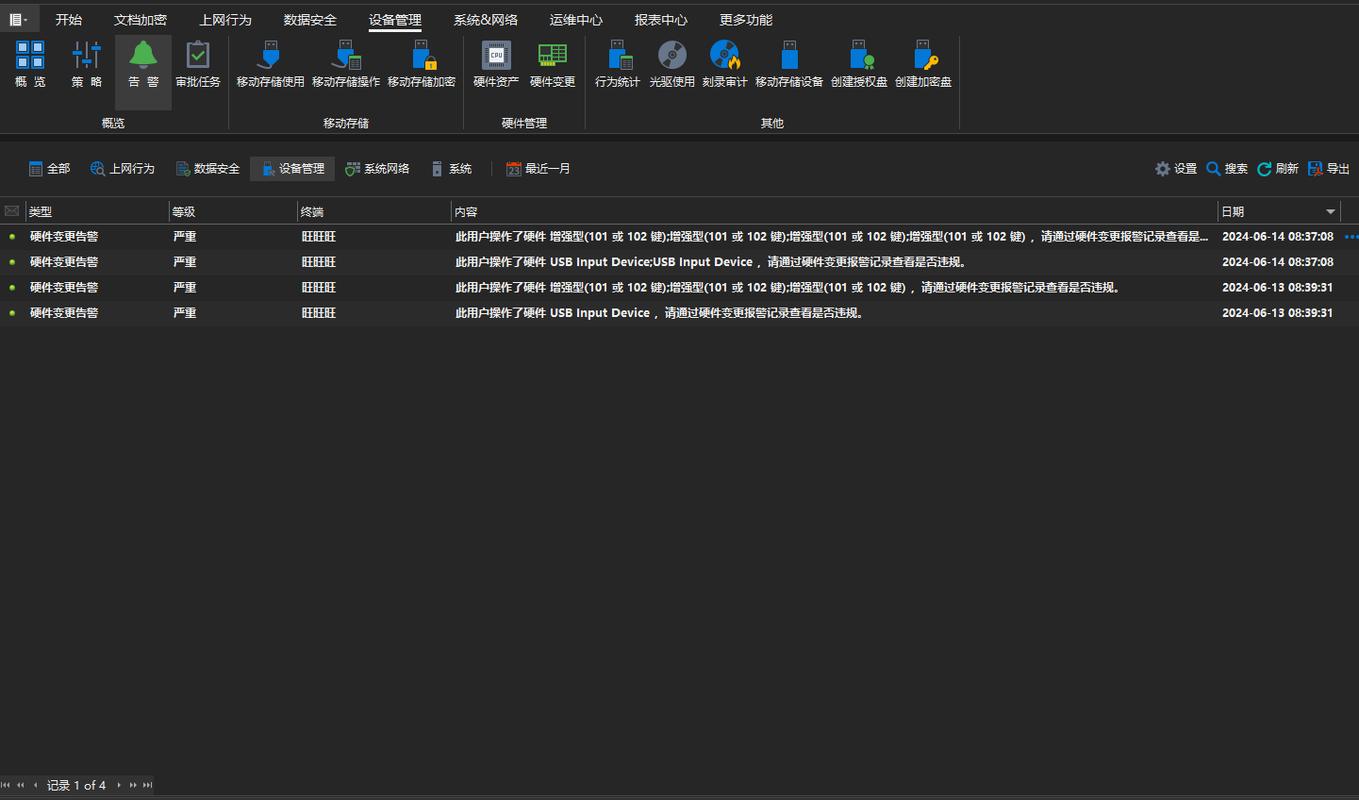Open the 概览 overview icon

coord(30,65)
